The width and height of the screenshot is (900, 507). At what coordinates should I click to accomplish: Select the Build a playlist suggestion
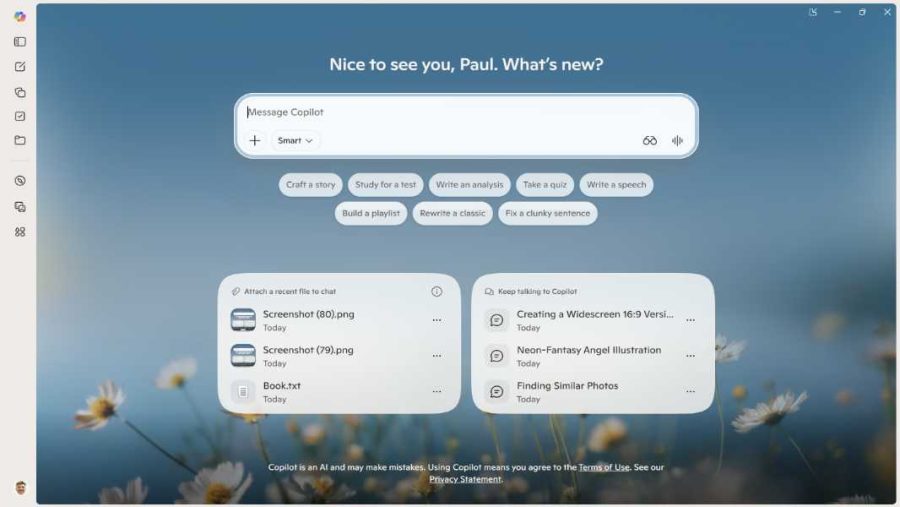(371, 214)
